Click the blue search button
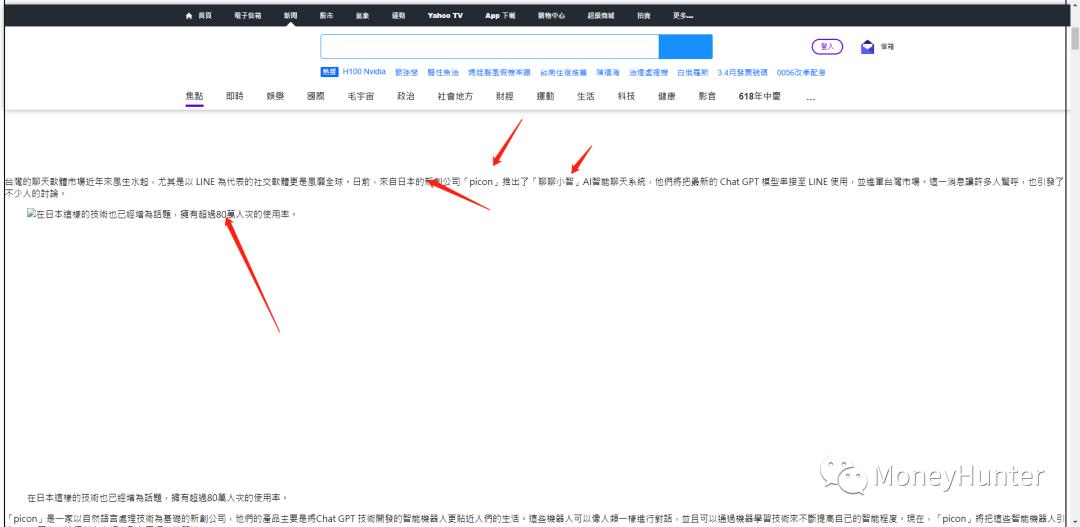Screen dimensions: 1080x527 point(685,47)
